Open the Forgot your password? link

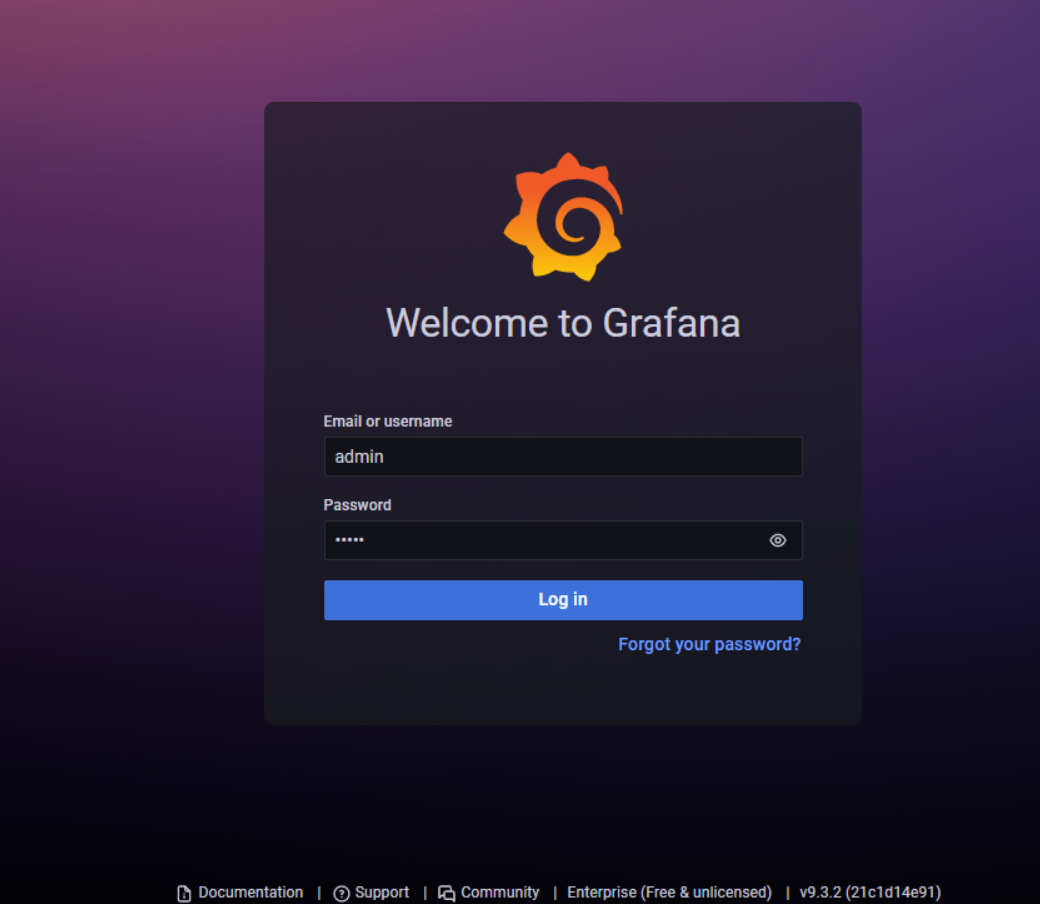click(x=709, y=644)
